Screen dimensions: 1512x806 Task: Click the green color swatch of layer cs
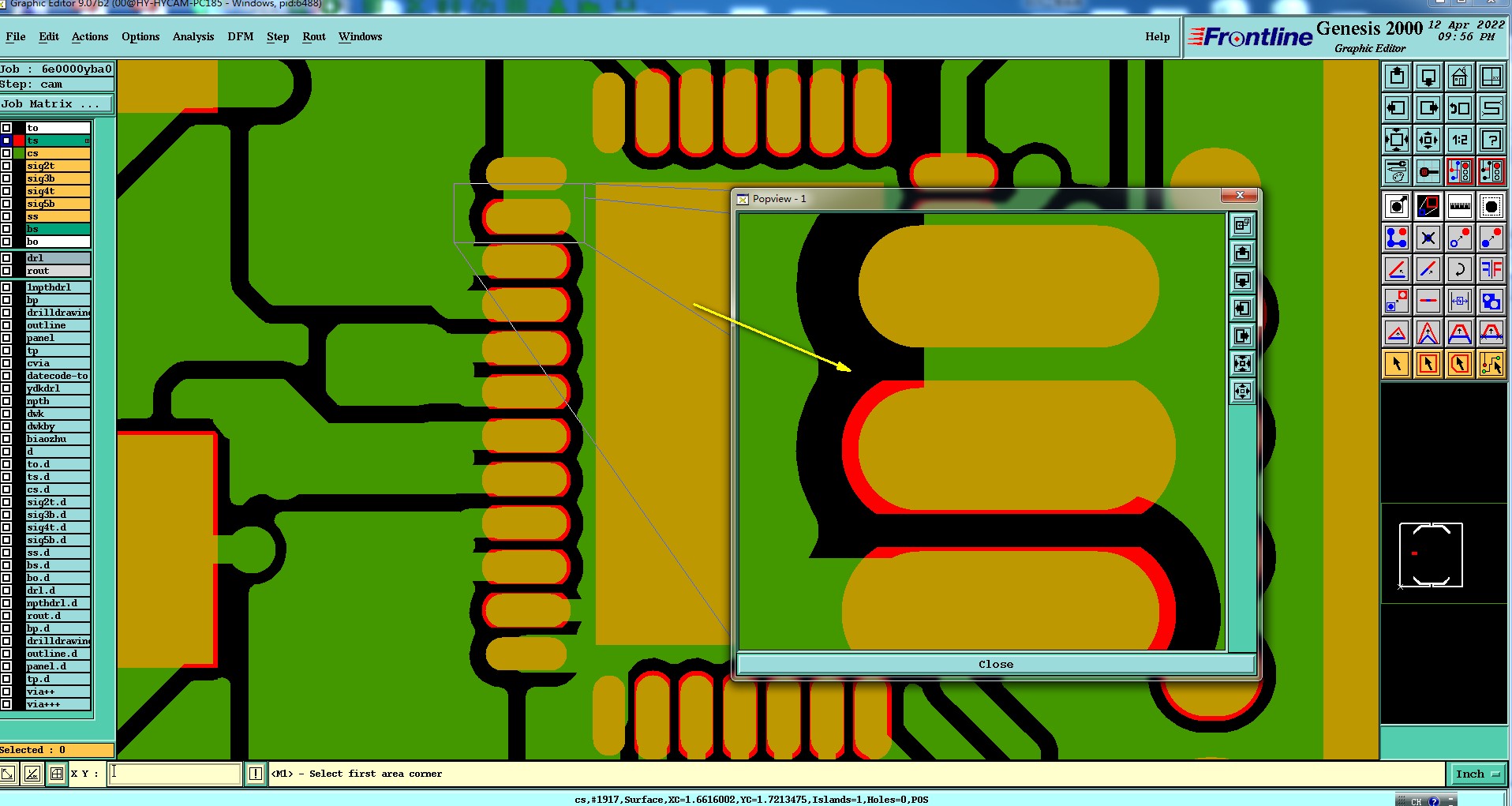tap(19, 153)
